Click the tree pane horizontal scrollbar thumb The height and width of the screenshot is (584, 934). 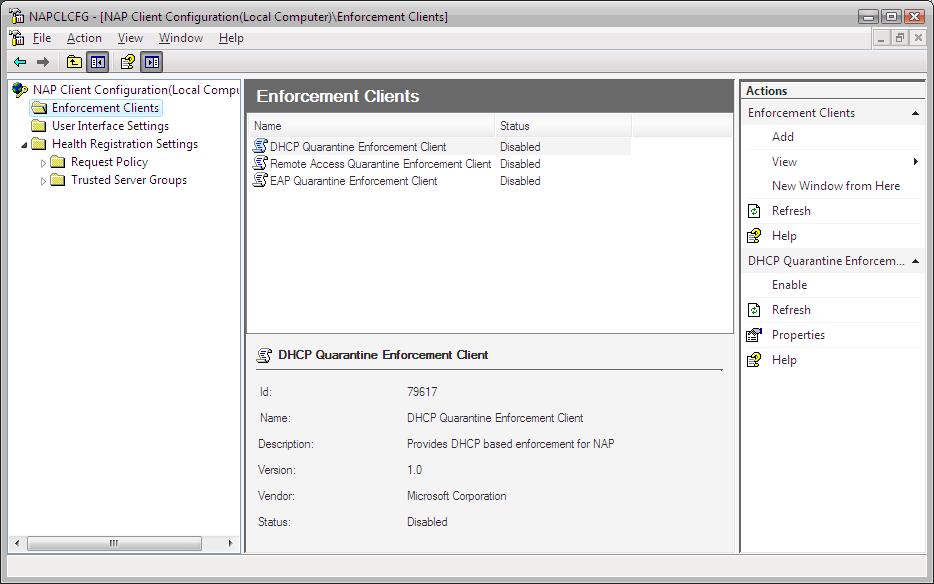[114, 543]
